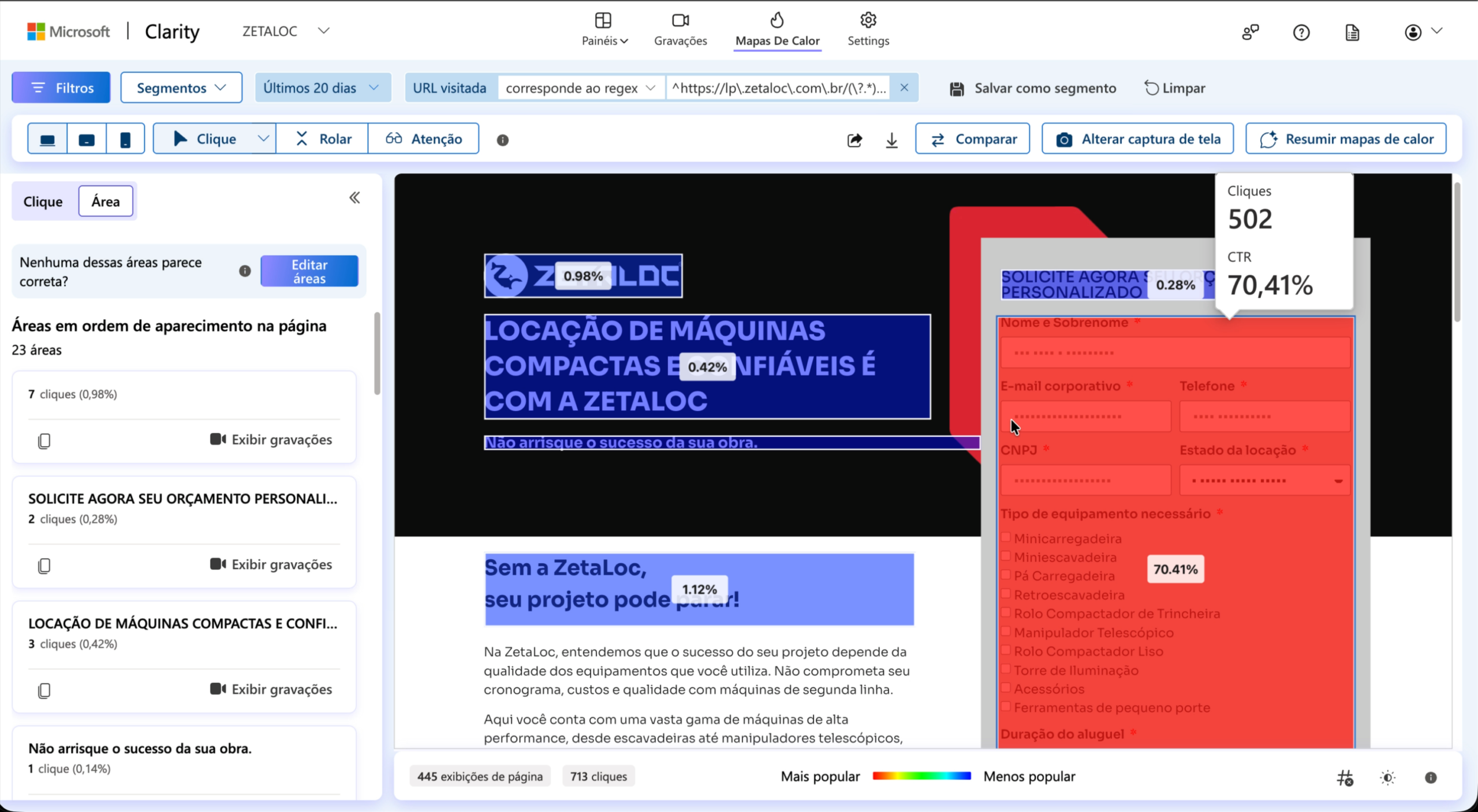Adjust heatmap brightness sun icon
Image resolution: width=1478 pixels, height=812 pixels.
coord(1388,778)
